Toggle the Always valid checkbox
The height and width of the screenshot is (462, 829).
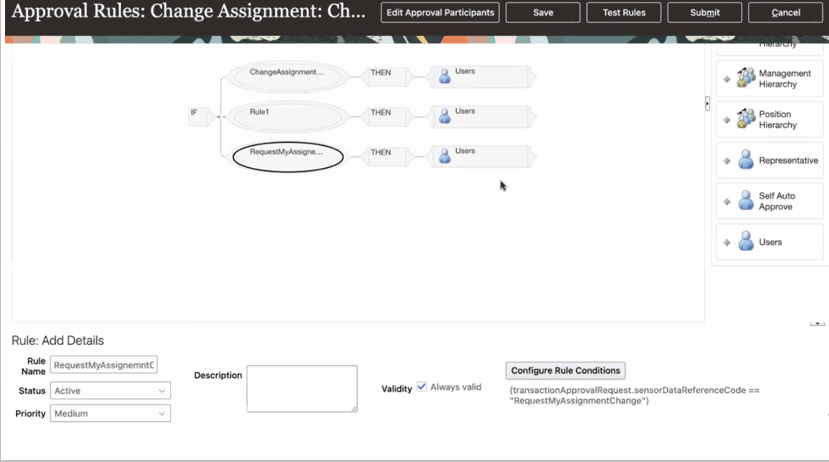pos(421,386)
